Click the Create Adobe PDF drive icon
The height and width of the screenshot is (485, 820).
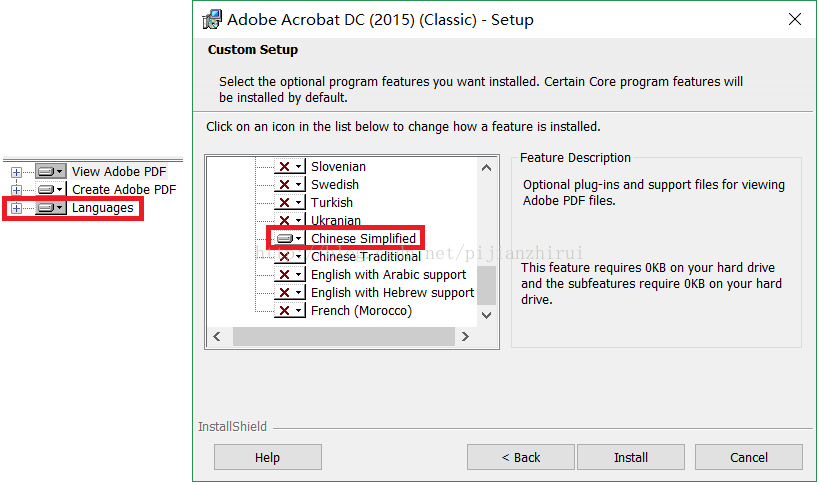[51, 189]
